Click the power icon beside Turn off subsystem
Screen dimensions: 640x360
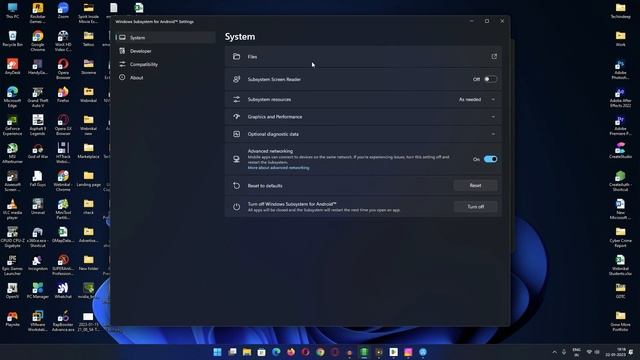(x=236, y=207)
